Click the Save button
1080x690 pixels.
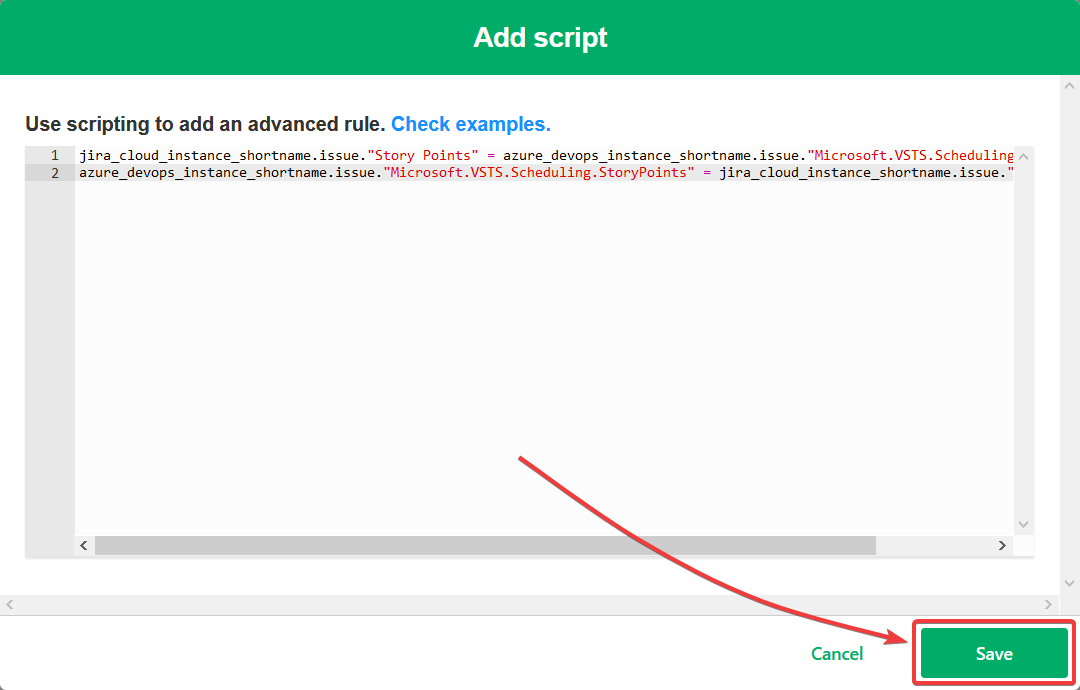(994, 653)
